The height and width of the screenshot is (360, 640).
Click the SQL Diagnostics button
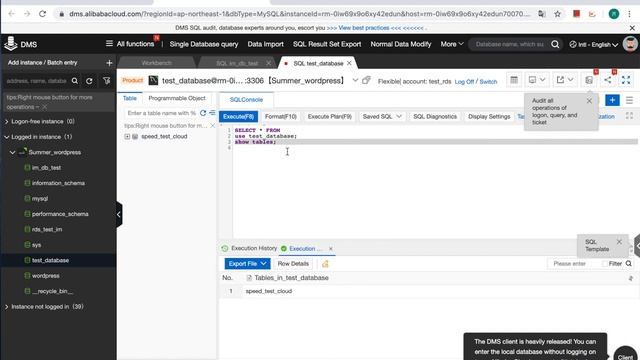(x=435, y=116)
